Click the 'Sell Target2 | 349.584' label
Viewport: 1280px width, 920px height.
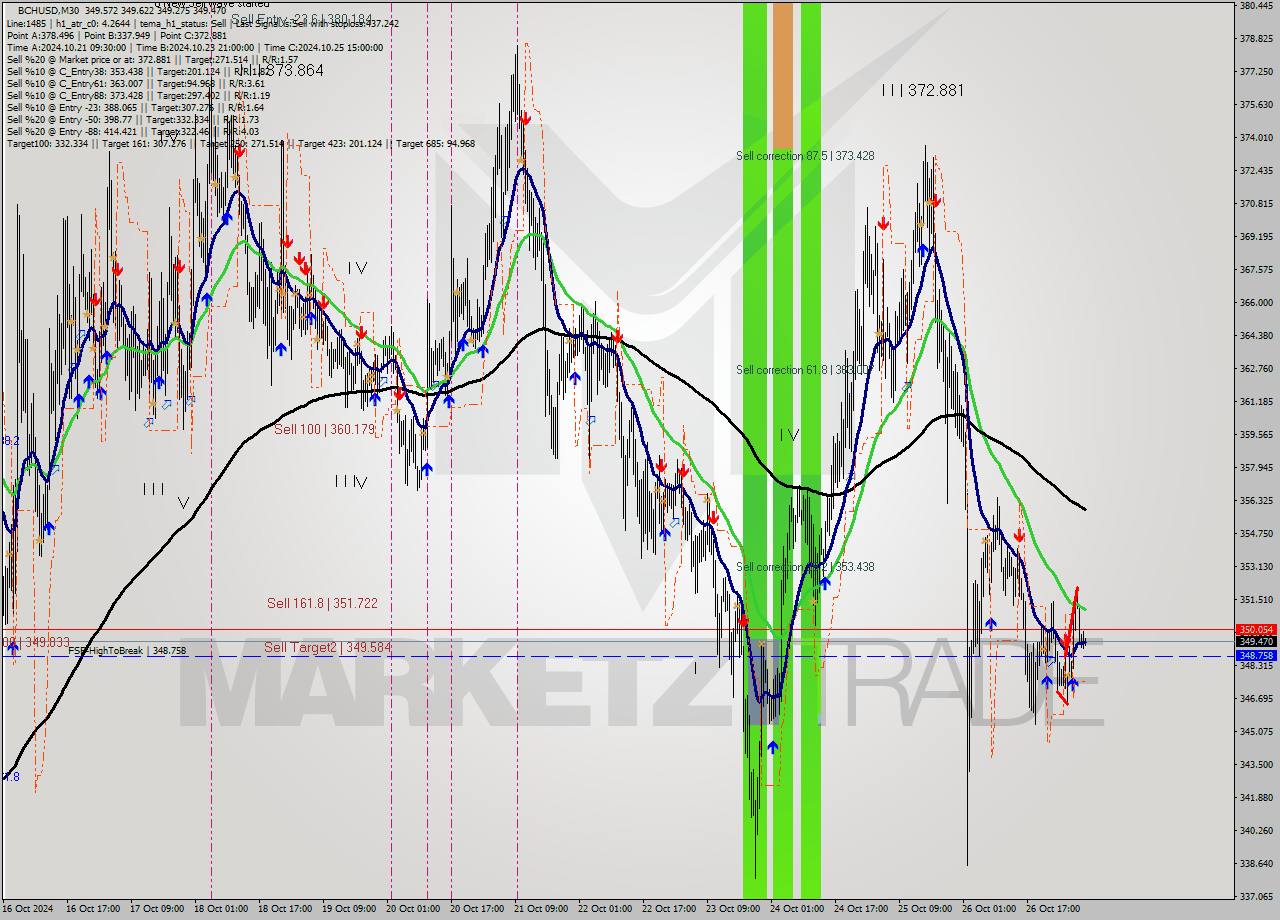point(327,647)
